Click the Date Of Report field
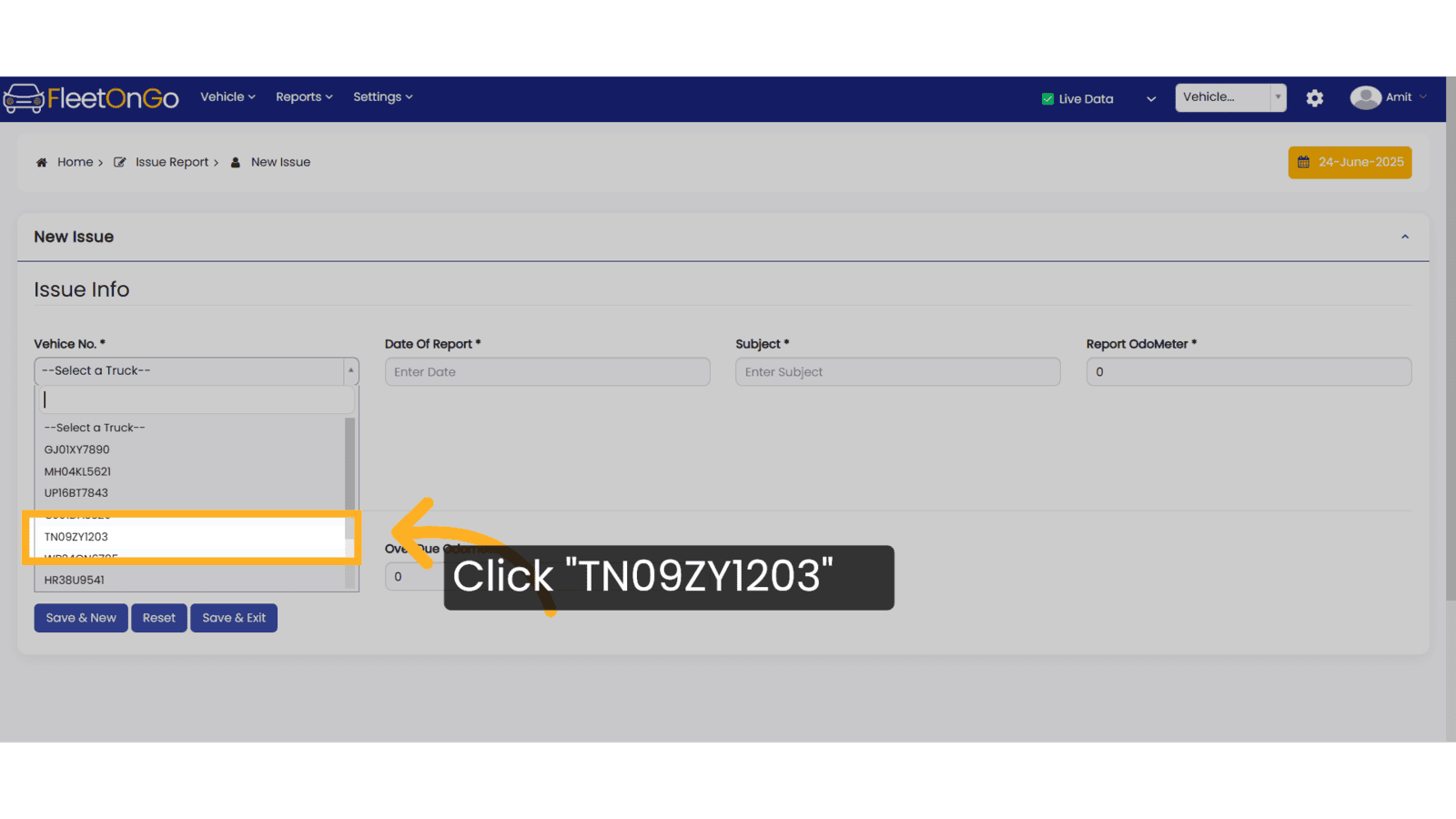The height and width of the screenshot is (819, 1456). coord(547,371)
